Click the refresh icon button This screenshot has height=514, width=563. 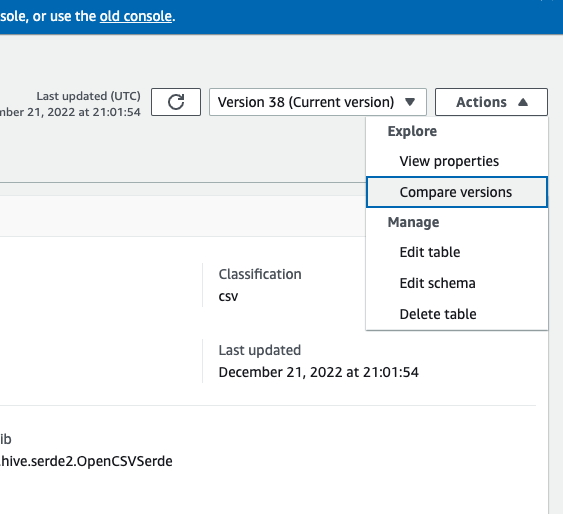[176, 102]
